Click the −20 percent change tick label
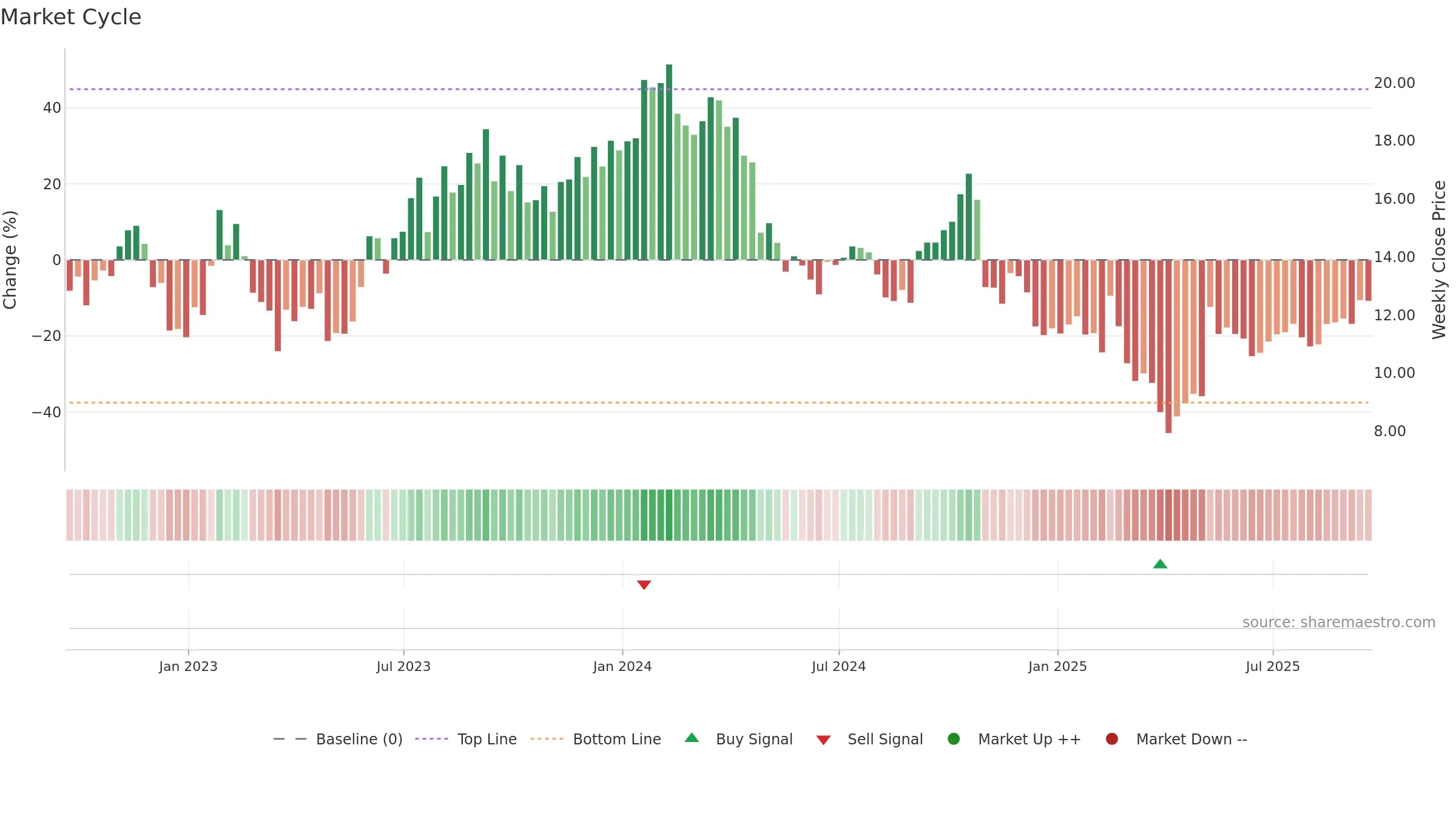Image resolution: width=1456 pixels, height=819 pixels. tap(47, 336)
